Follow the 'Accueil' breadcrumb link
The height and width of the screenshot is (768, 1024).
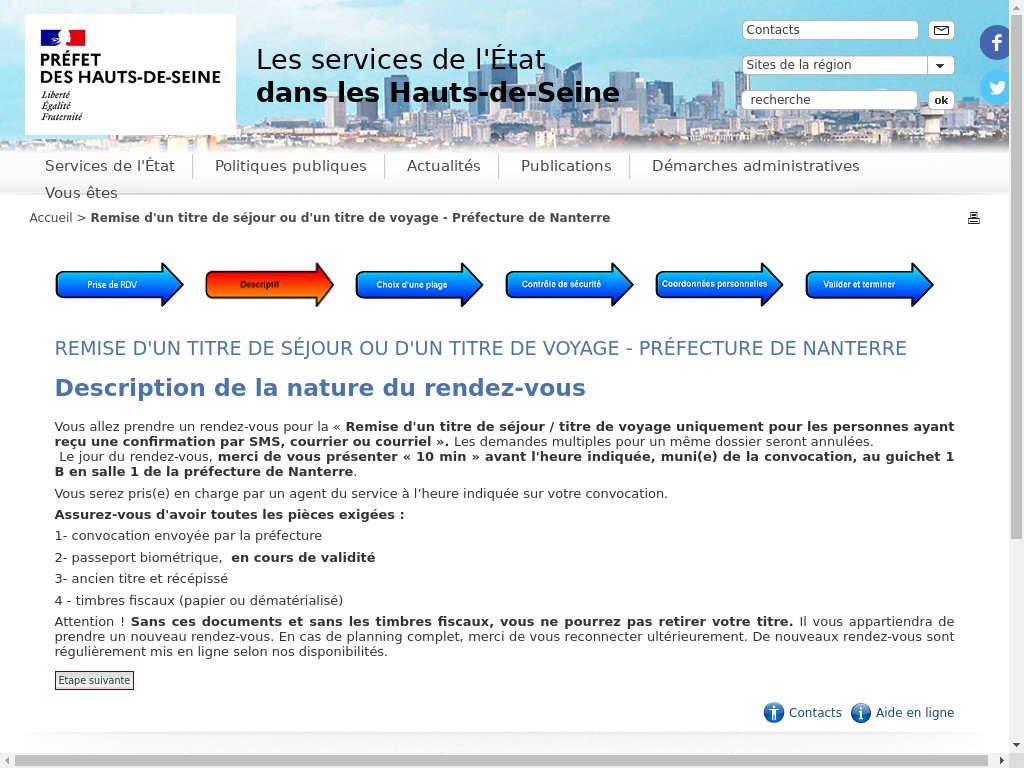coord(51,217)
